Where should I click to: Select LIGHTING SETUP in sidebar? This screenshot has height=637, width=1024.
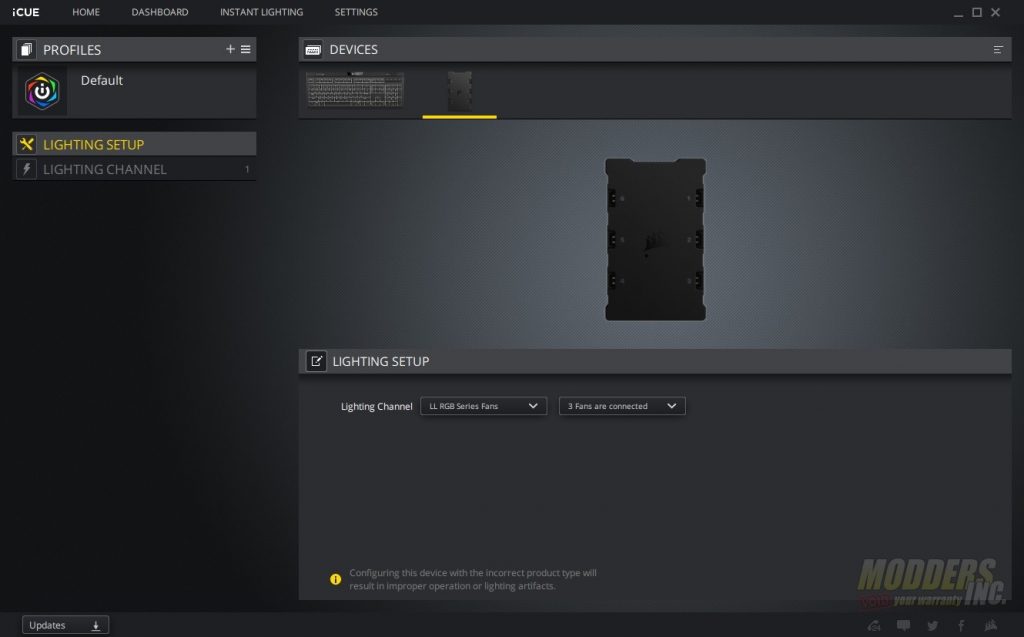click(135, 144)
